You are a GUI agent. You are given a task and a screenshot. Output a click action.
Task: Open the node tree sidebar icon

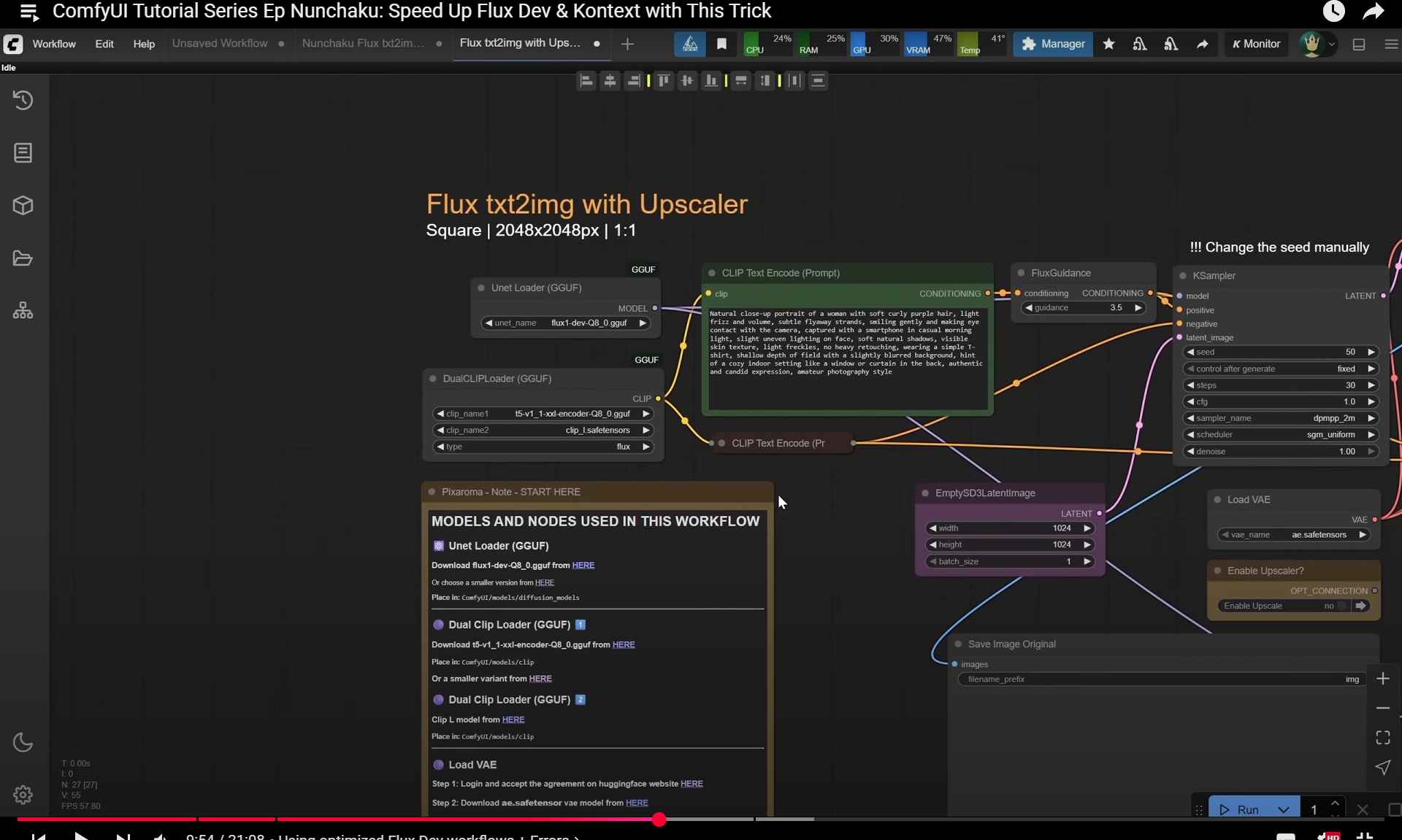23,311
